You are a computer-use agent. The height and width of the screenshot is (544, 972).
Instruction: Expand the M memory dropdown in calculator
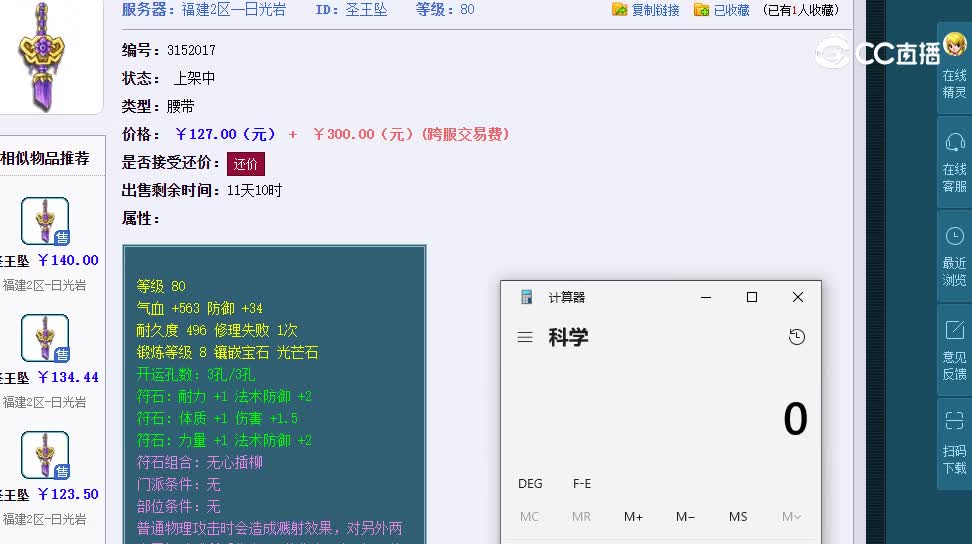coord(792,517)
